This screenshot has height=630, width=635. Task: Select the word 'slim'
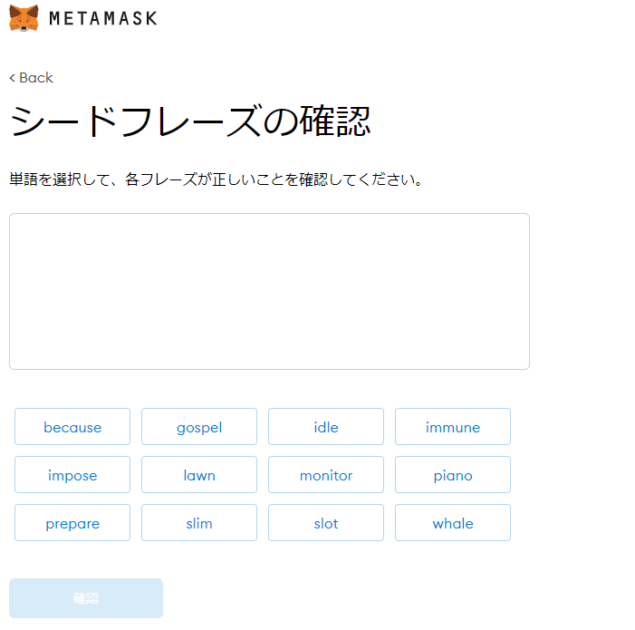click(199, 523)
